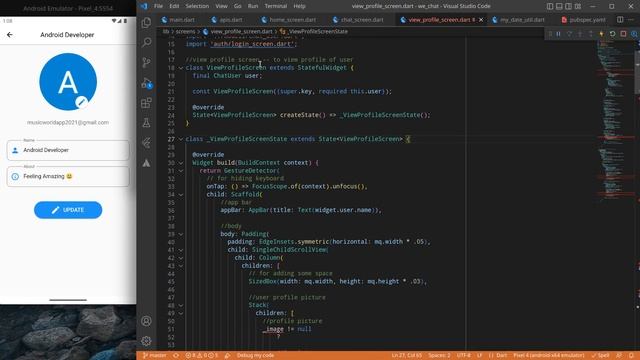Tap the edit pencil on the profile picture
Screen dimensions: 640x360
click(x=81, y=102)
